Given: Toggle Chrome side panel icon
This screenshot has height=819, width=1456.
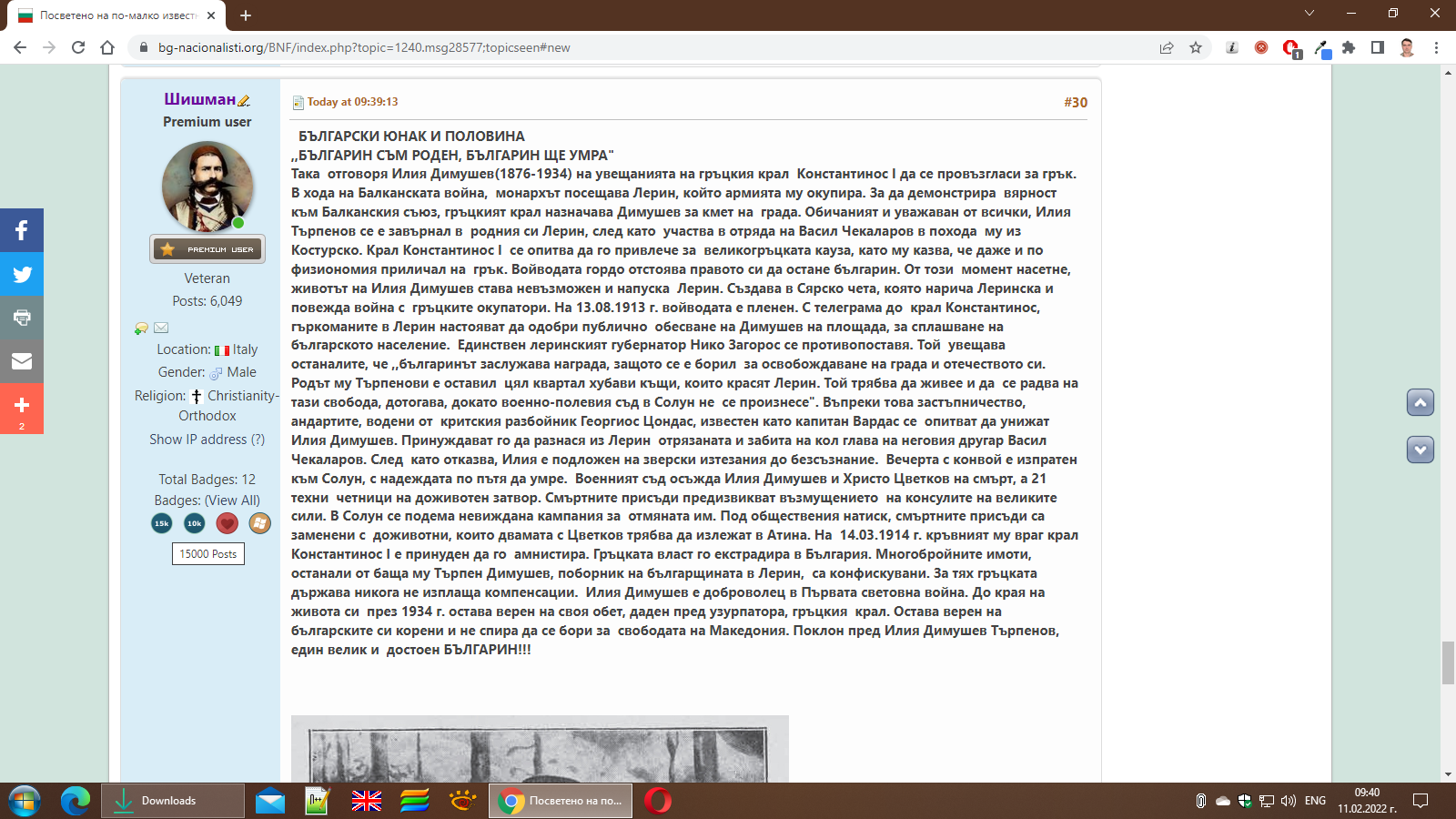Looking at the screenshot, I should [1378, 47].
